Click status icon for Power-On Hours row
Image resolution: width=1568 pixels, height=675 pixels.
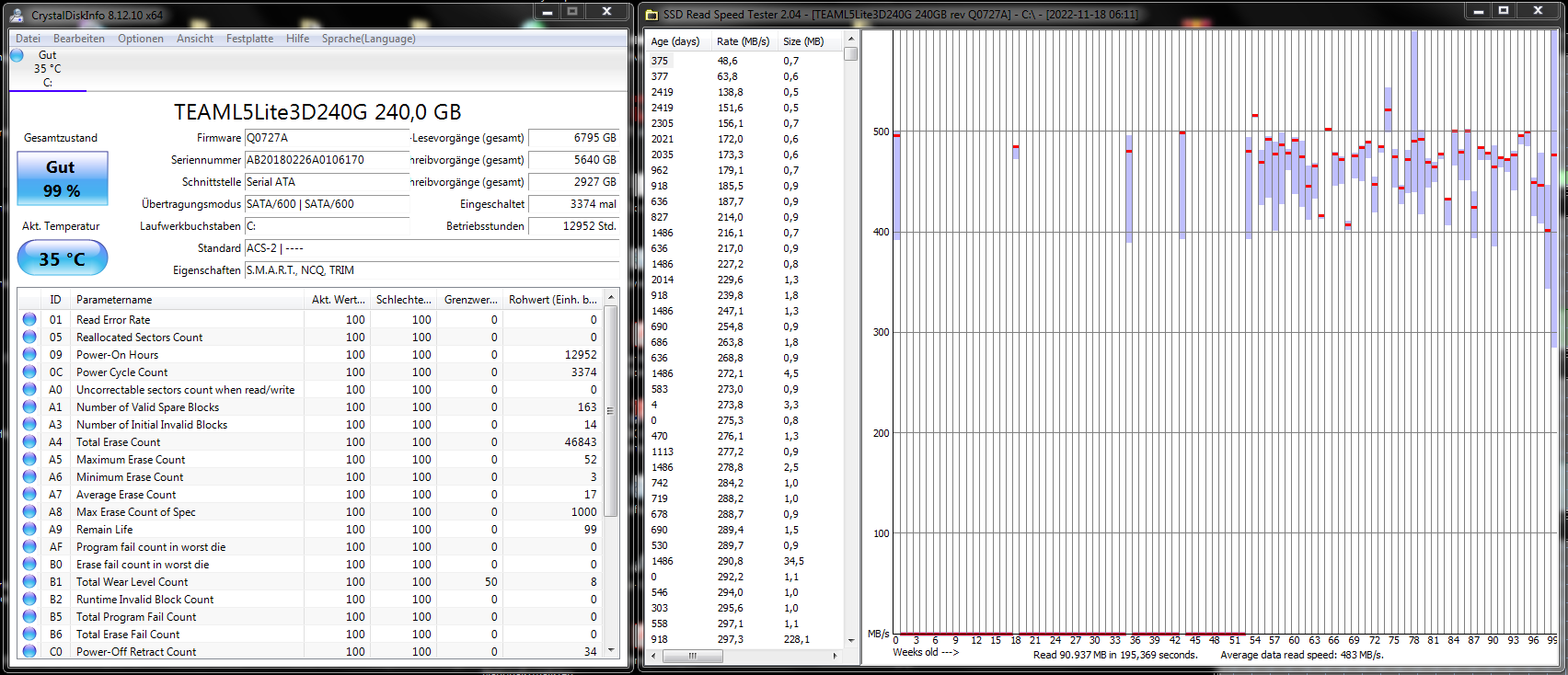click(29, 355)
